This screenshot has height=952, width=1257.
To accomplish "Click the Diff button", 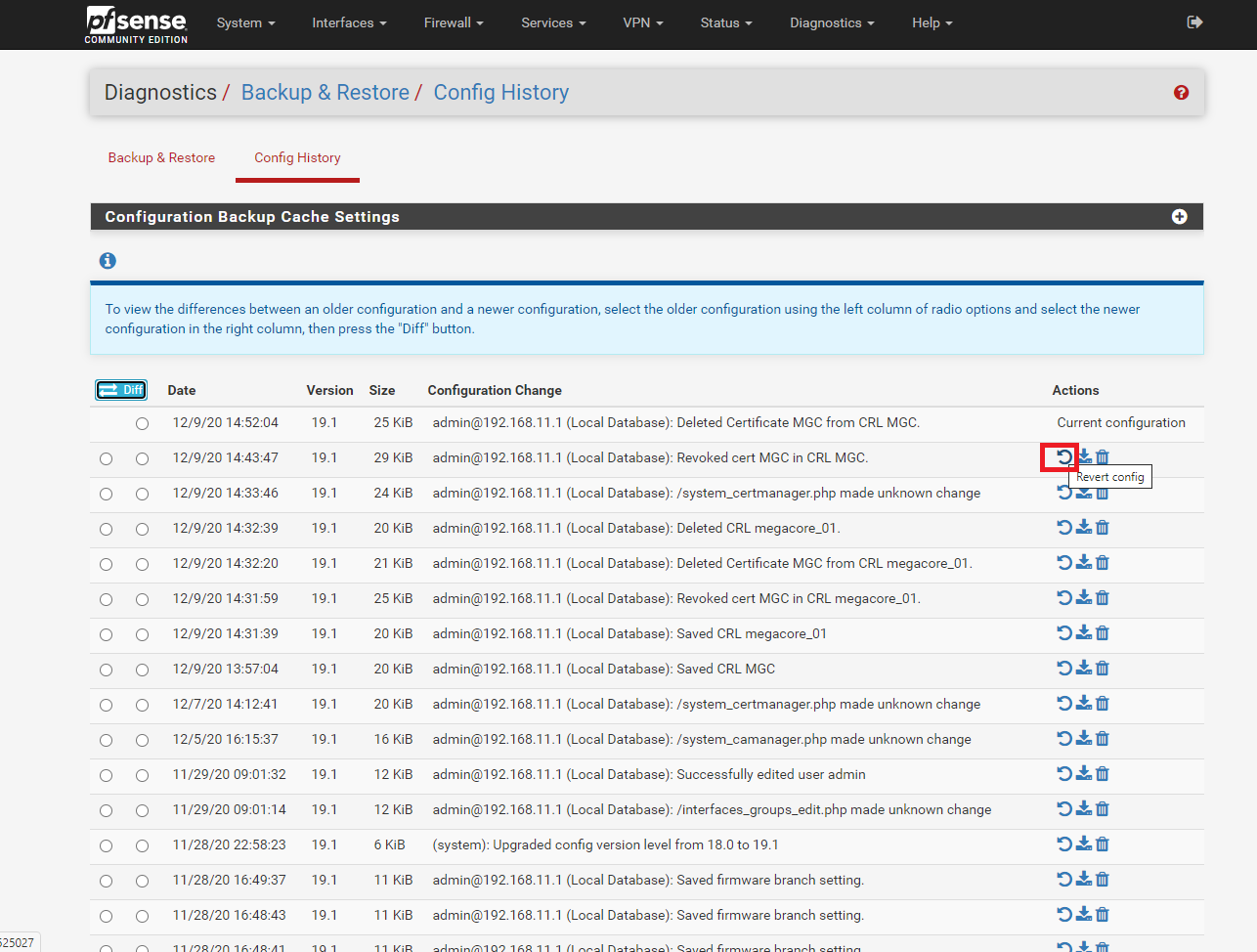I will point(121,390).
